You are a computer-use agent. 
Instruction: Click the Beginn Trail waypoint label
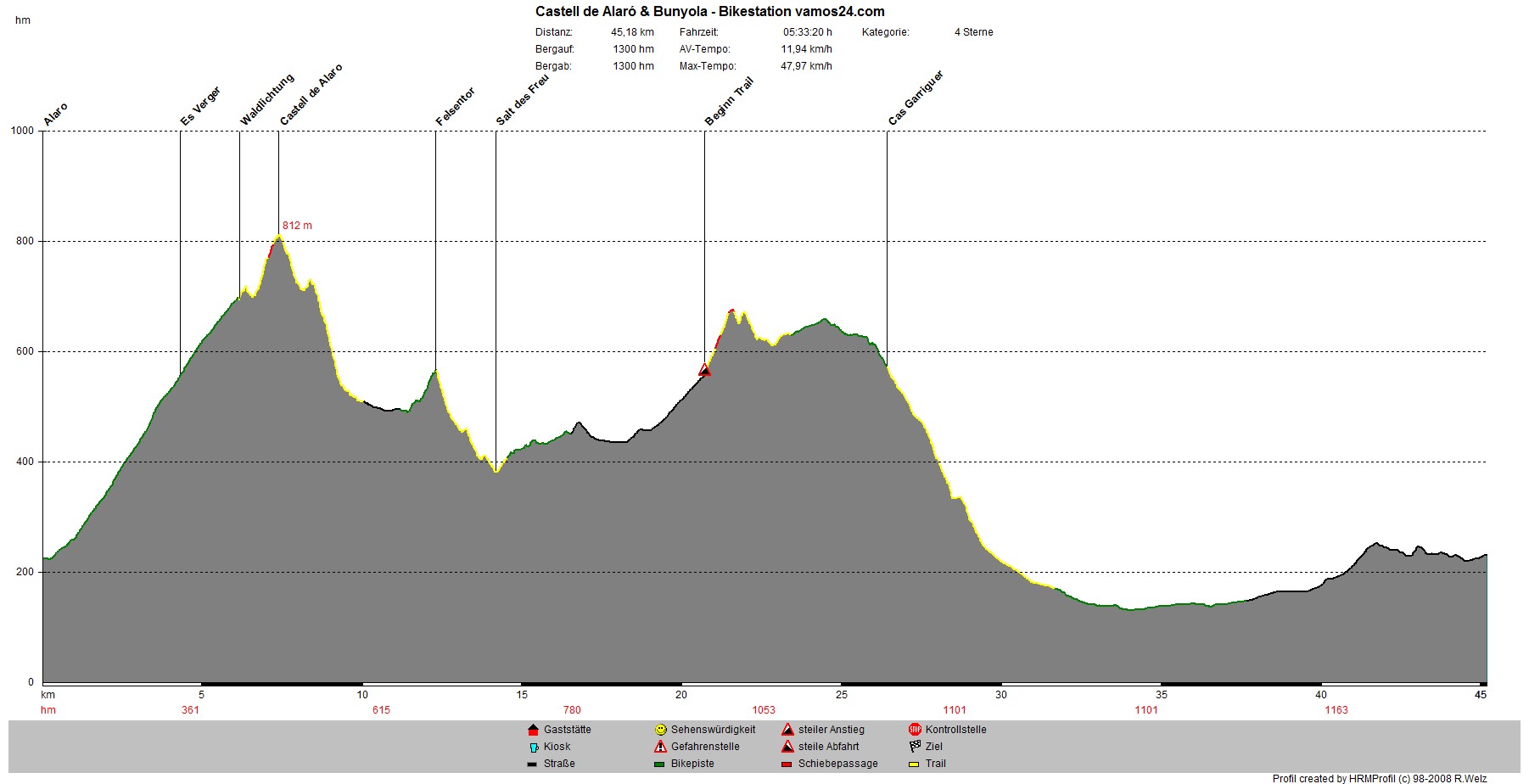click(729, 102)
